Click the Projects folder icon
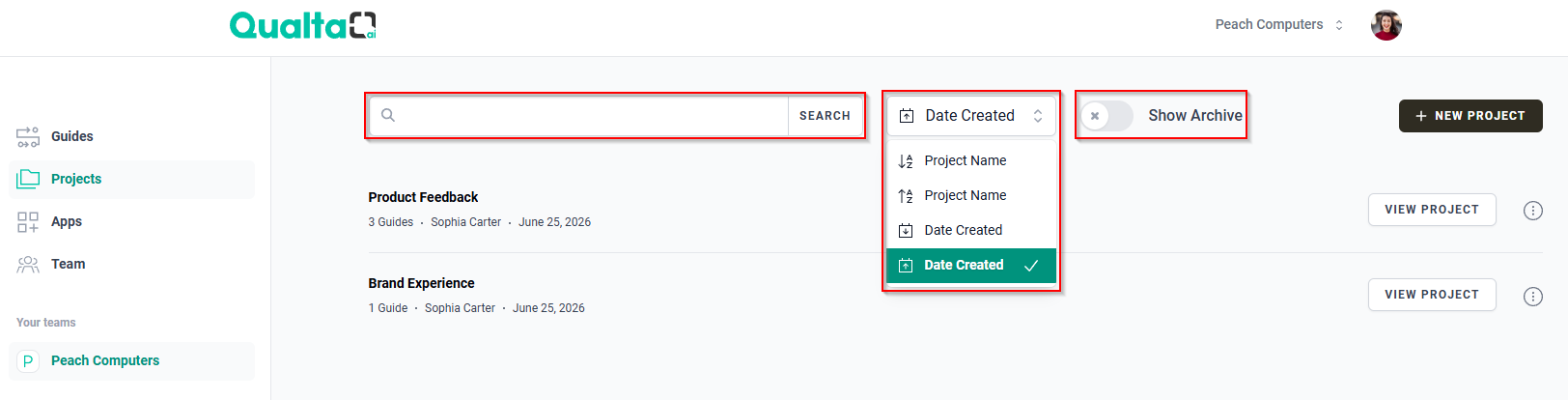 [28, 179]
